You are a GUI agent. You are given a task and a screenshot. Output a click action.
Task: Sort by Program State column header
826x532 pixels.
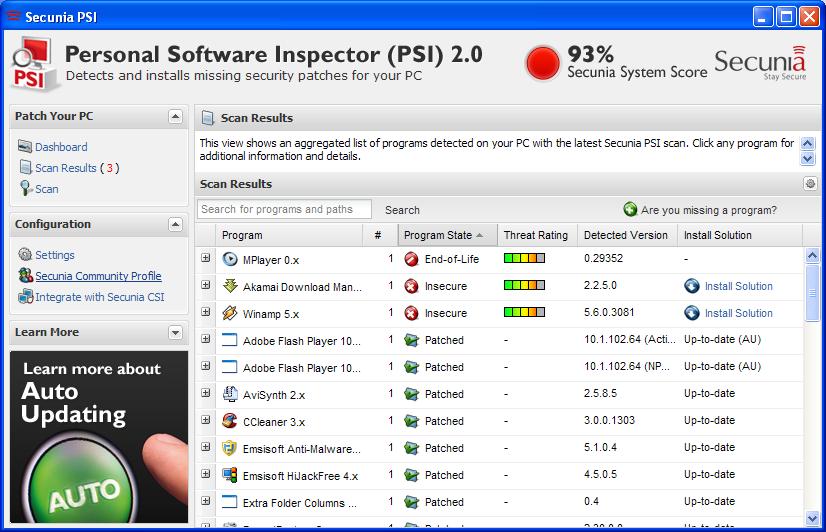(x=438, y=235)
